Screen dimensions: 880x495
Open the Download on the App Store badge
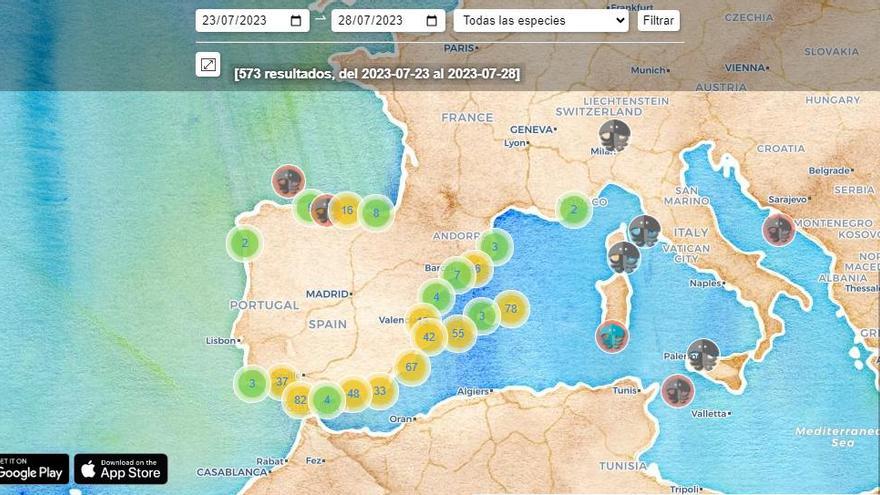[x=121, y=469]
